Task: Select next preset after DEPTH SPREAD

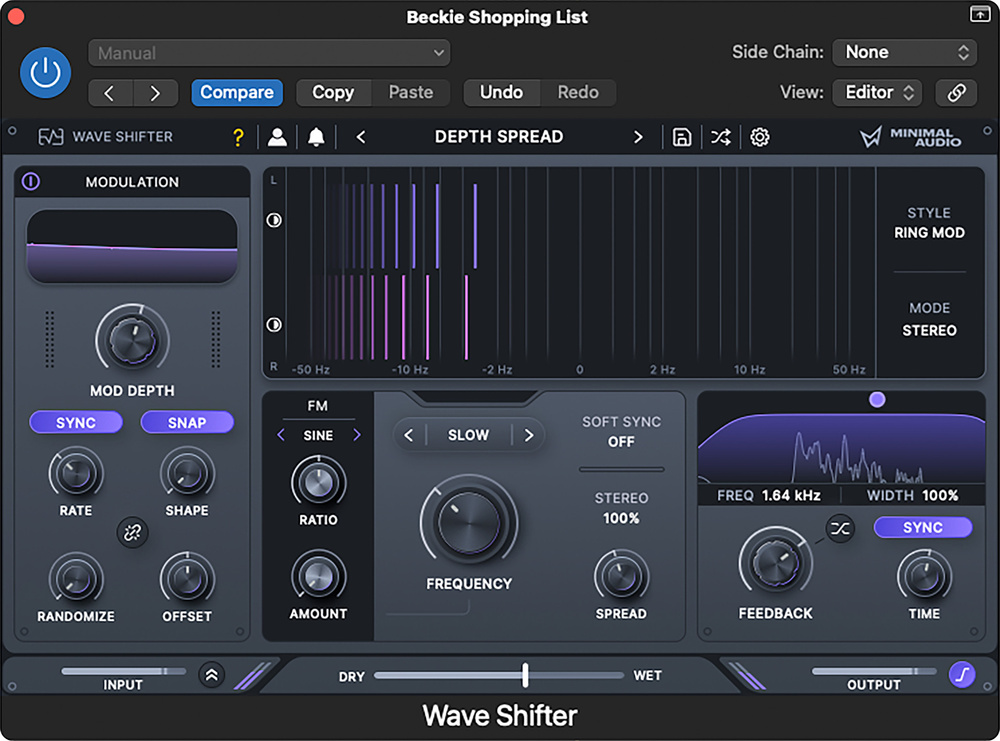Action: 638,137
